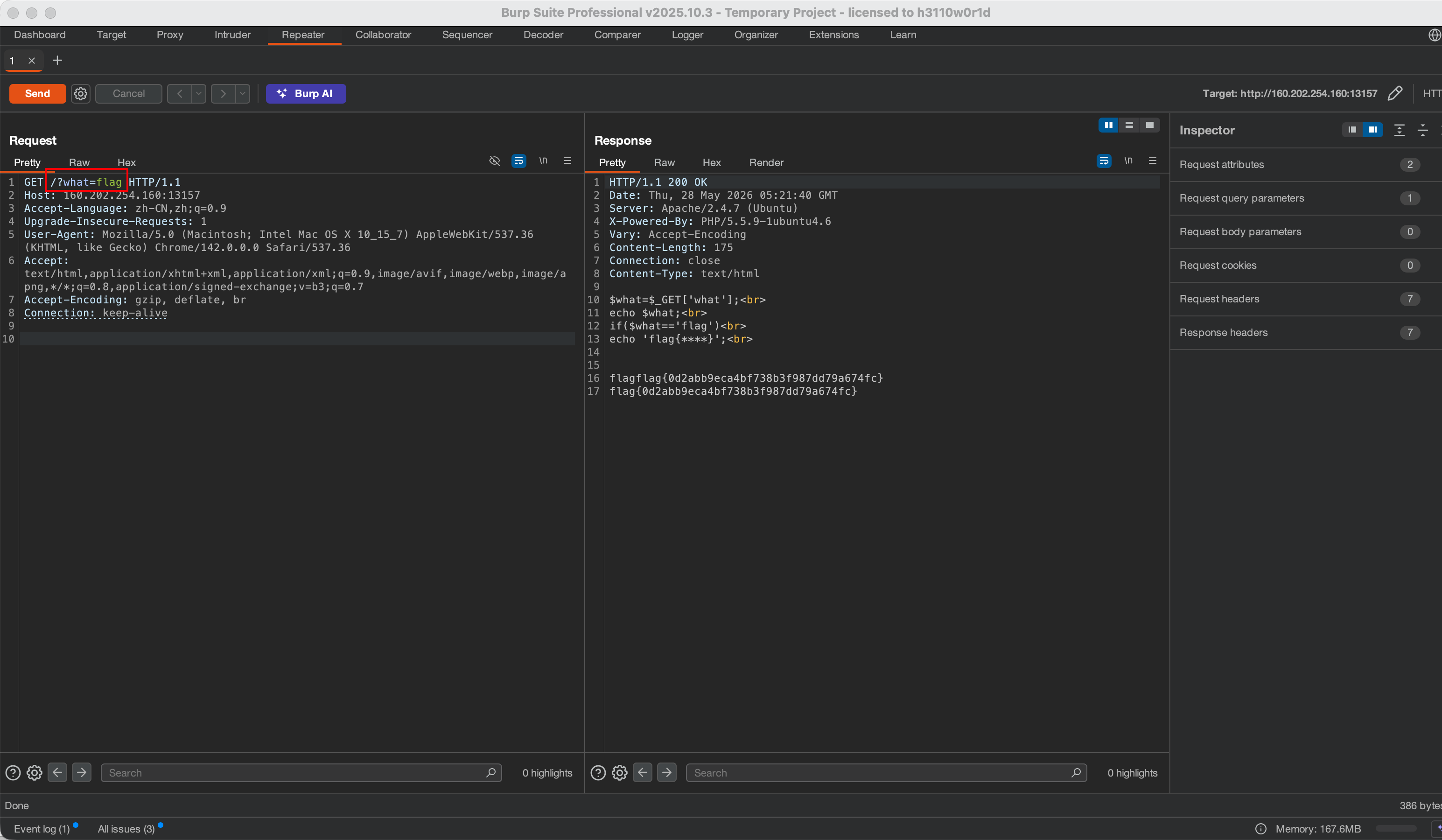Add a new Repeater tab

pyautogui.click(x=57, y=60)
